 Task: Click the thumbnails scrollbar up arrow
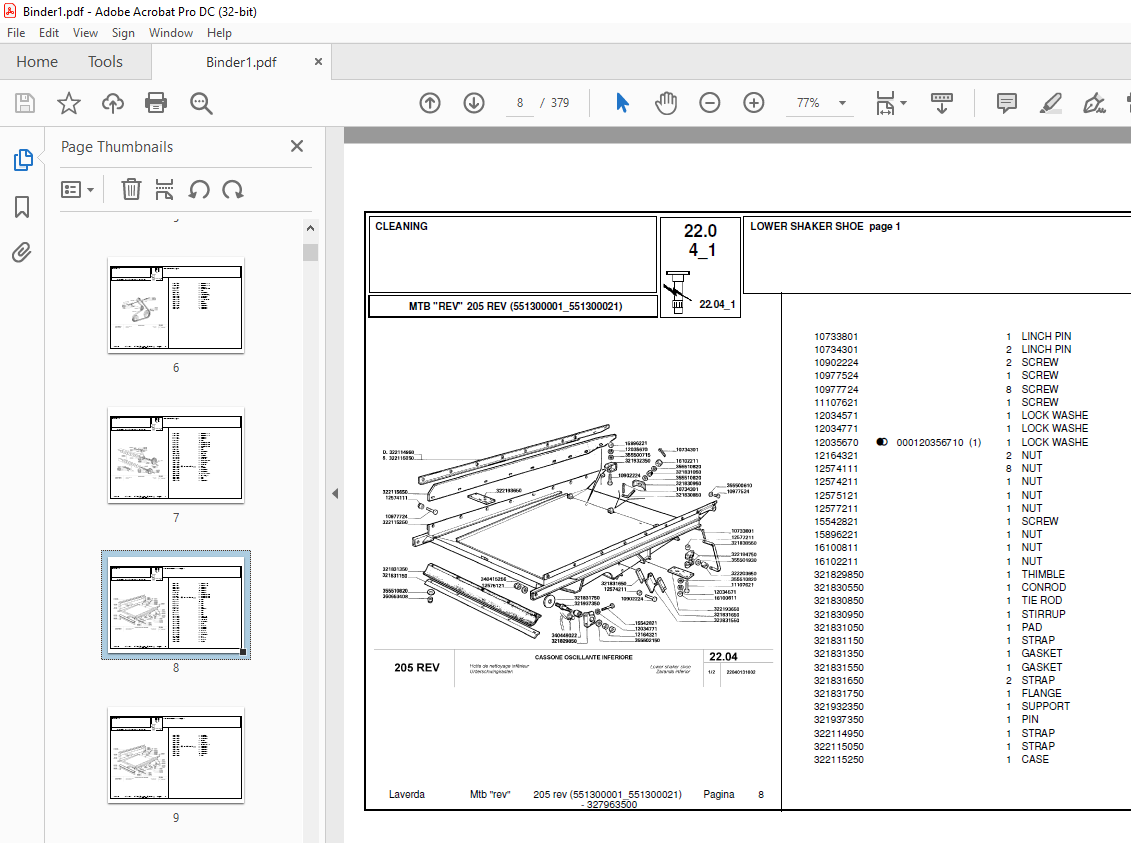tap(310, 228)
